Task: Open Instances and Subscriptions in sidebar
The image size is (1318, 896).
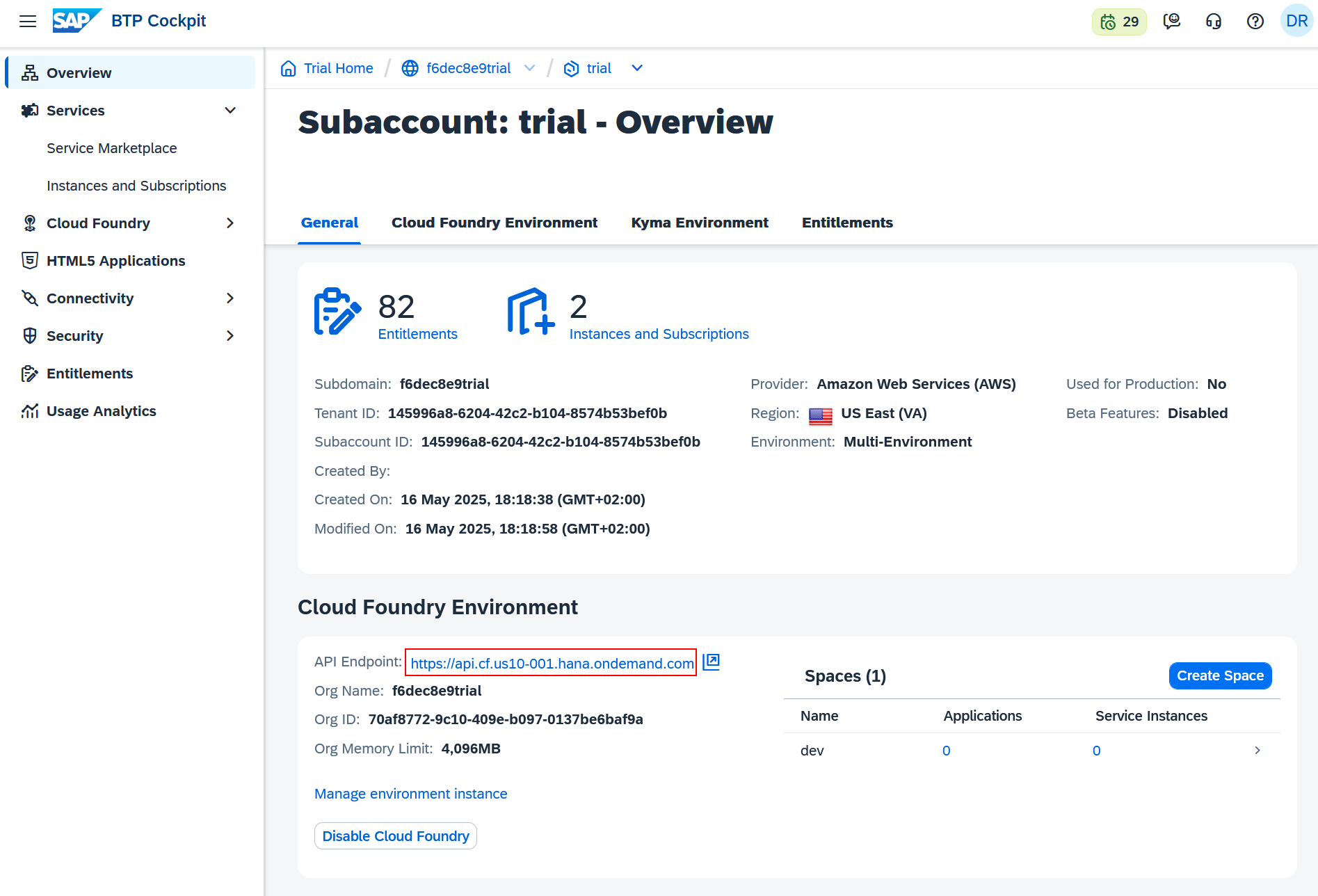Action: click(x=136, y=186)
